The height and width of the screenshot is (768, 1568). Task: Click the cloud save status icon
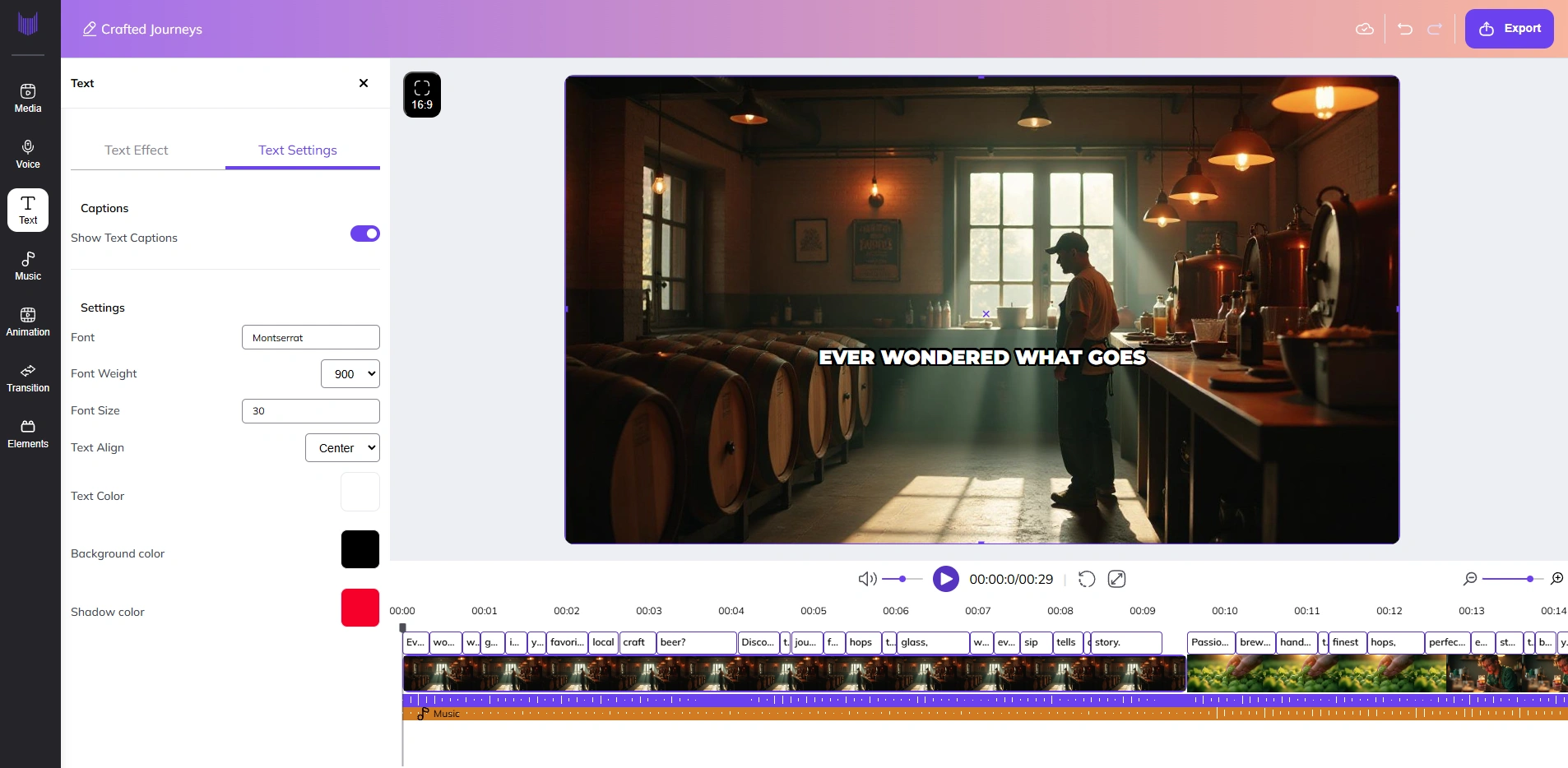(x=1365, y=29)
